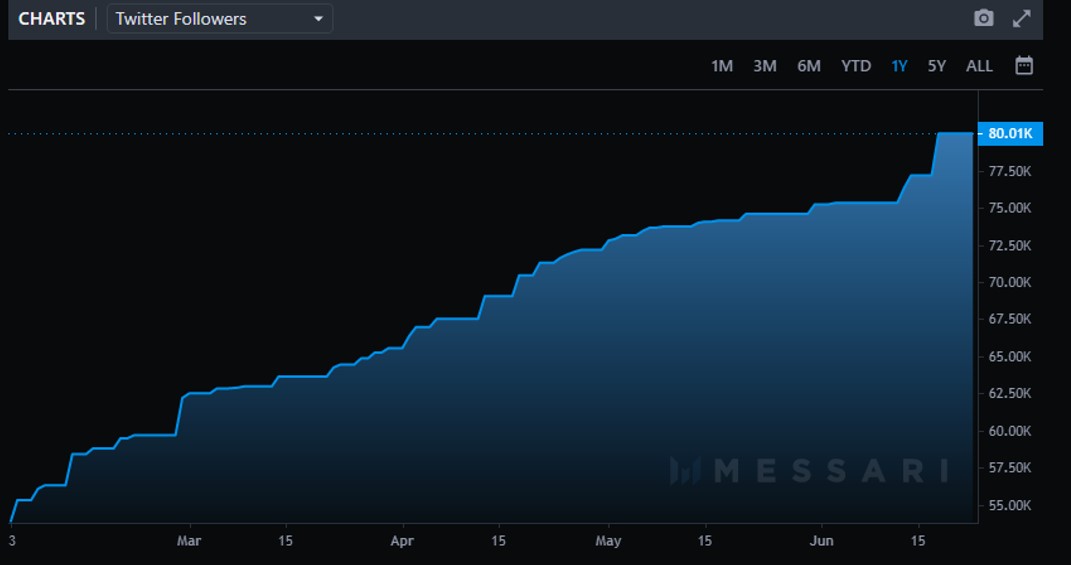This screenshot has height=565, width=1071.
Task: Click the Mar label on time axis
Action: point(188,541)
